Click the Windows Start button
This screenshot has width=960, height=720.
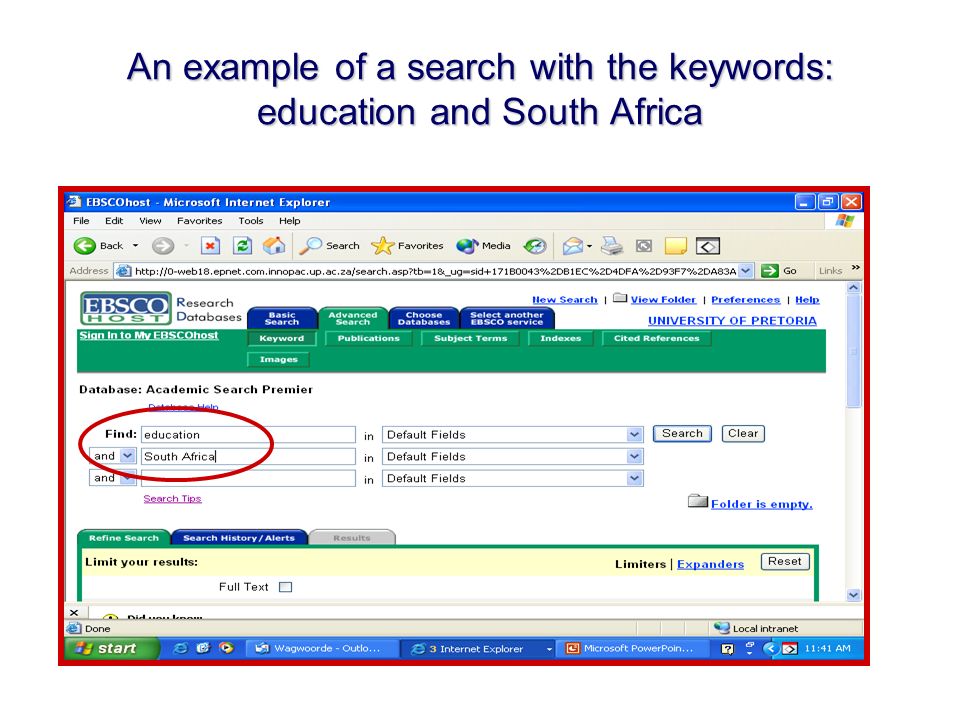(111, 648)
